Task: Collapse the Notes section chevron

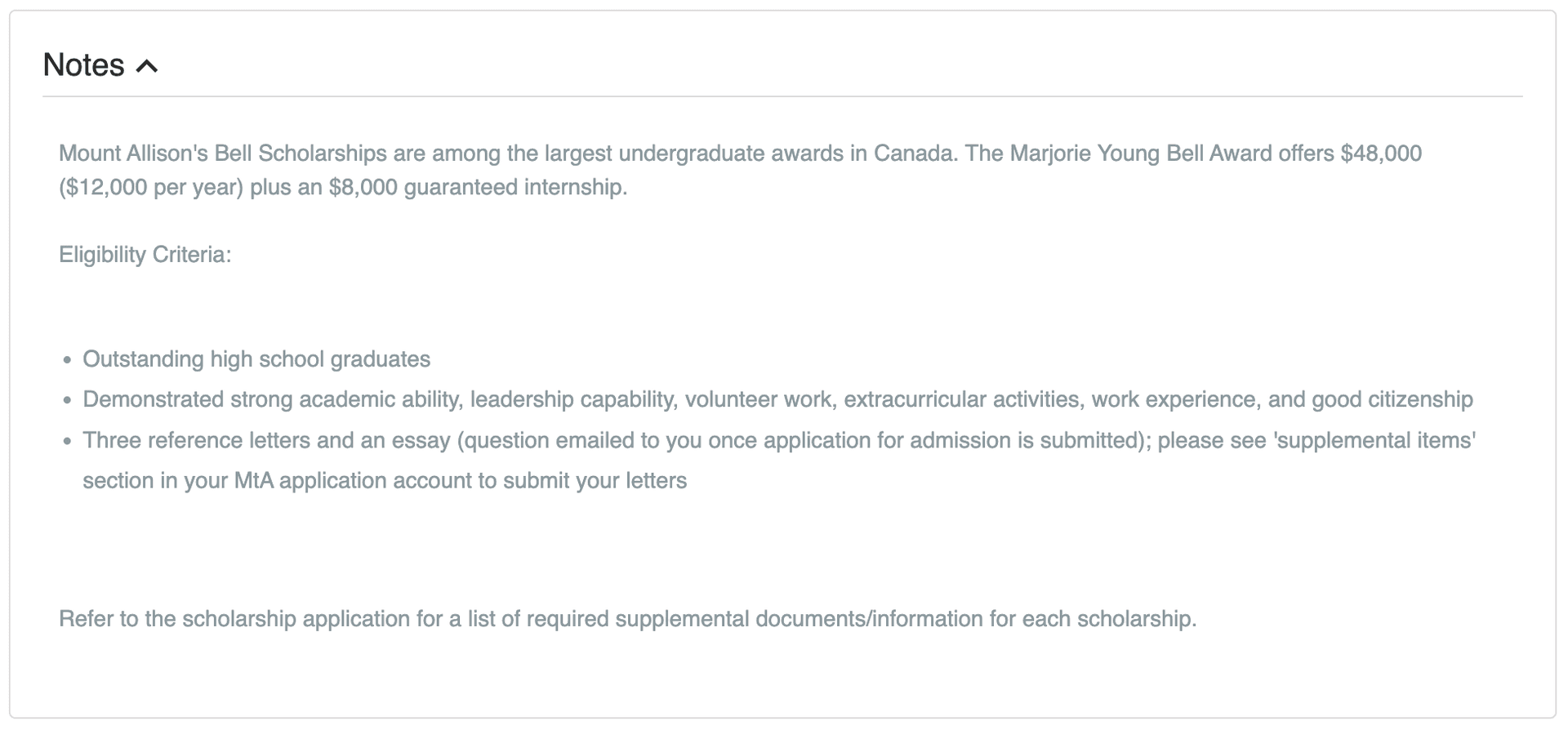Action: coord(147,66)
